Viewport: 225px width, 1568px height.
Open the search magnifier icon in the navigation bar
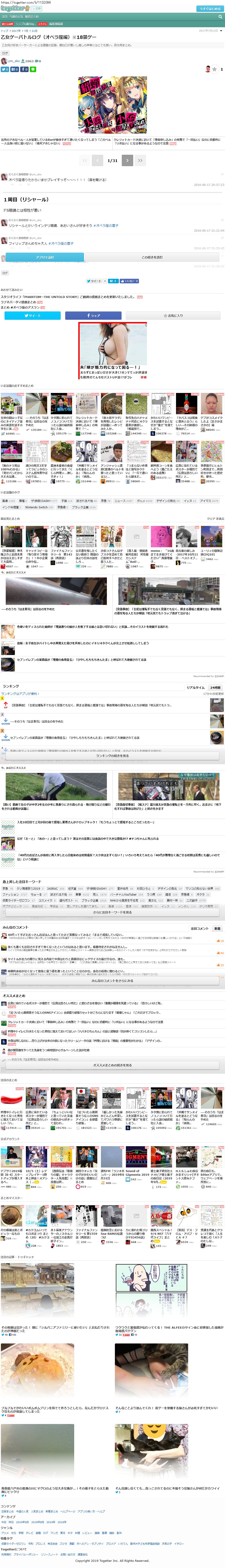click(x=220, y=17)
